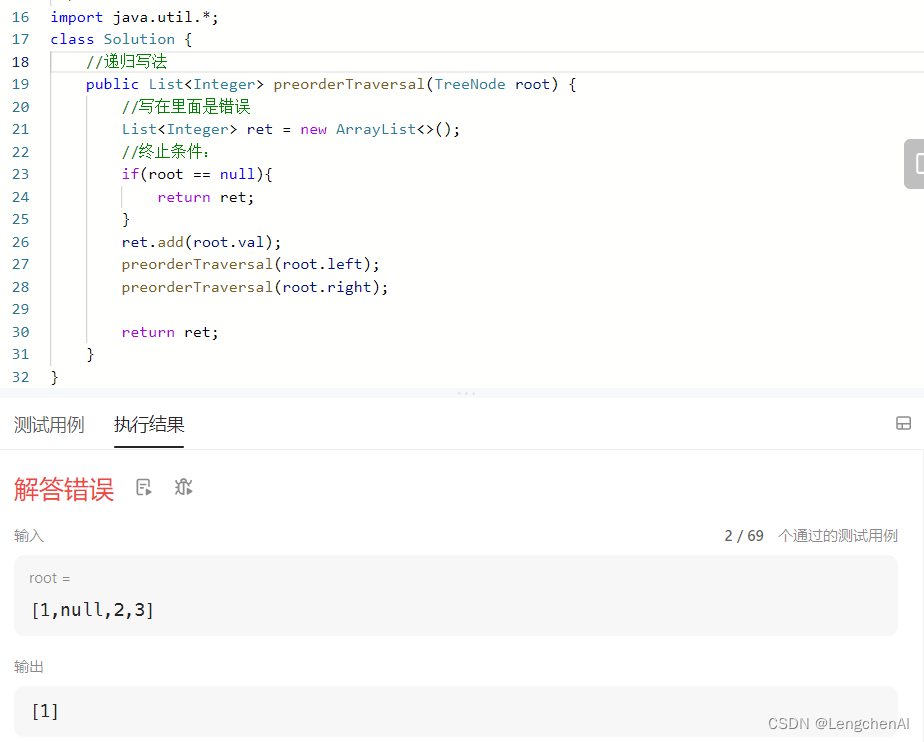924x742 pixels.
Task: Click line number 30 beside the return statement
Action: pos(20,332)
